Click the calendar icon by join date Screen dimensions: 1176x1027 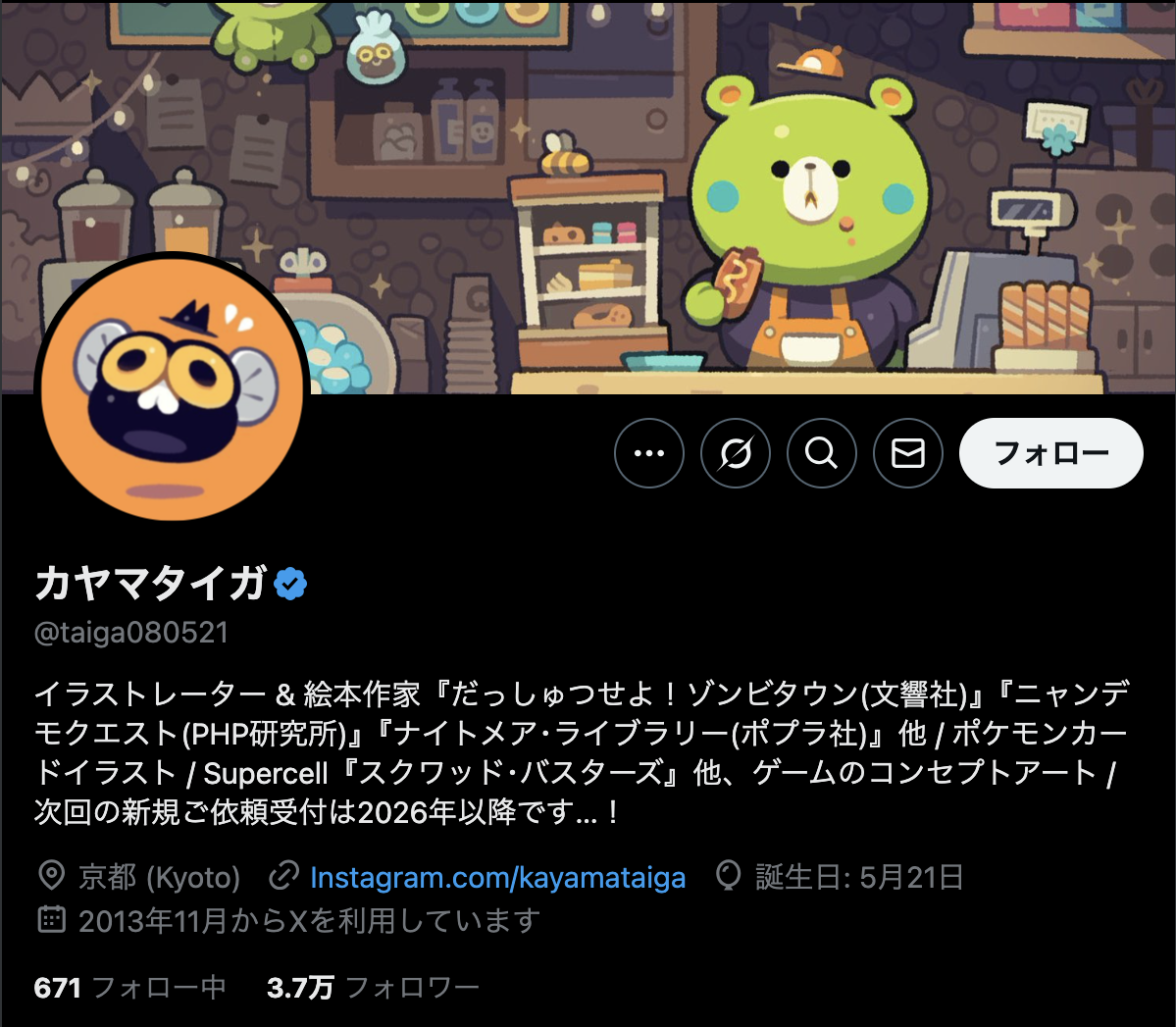pos(52,920)
